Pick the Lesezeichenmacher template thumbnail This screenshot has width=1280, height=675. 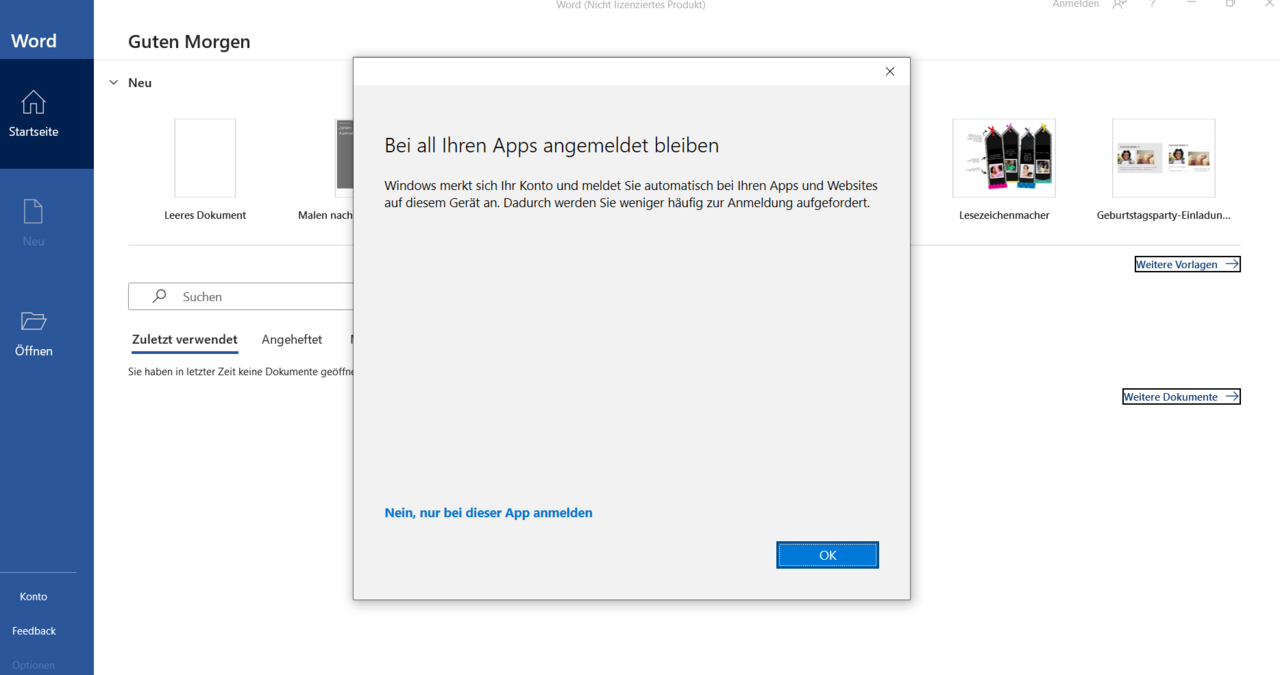click(1004, 159)
